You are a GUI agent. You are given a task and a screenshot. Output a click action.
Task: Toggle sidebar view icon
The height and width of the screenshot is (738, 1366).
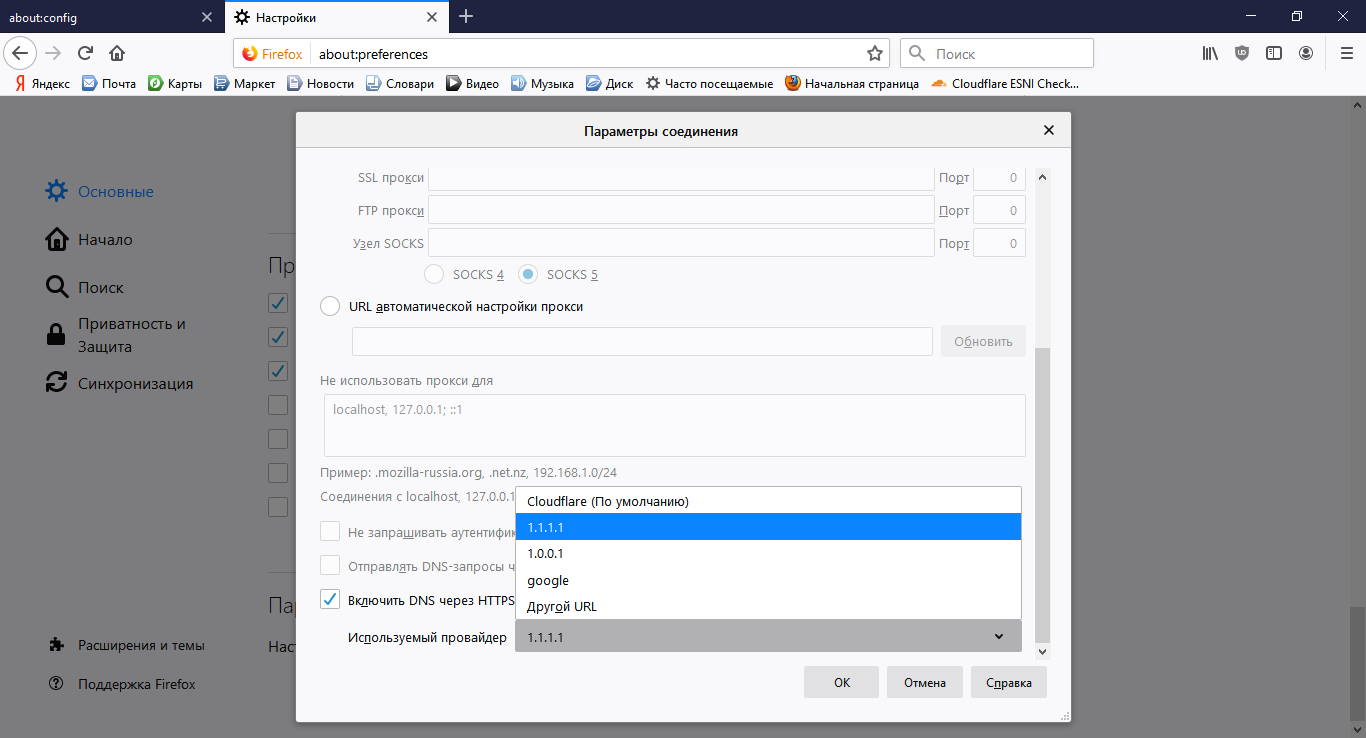point(1274,53)
